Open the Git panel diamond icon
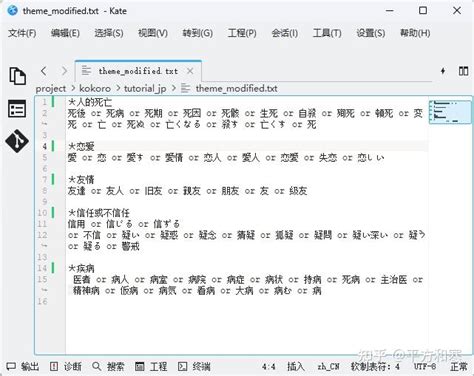474x376 pixels. click(x=17, y=141)
